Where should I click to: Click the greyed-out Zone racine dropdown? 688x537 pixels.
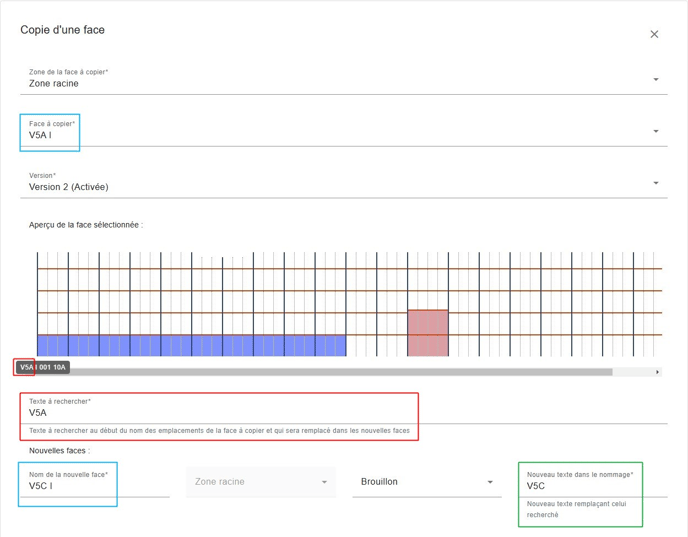259,482
